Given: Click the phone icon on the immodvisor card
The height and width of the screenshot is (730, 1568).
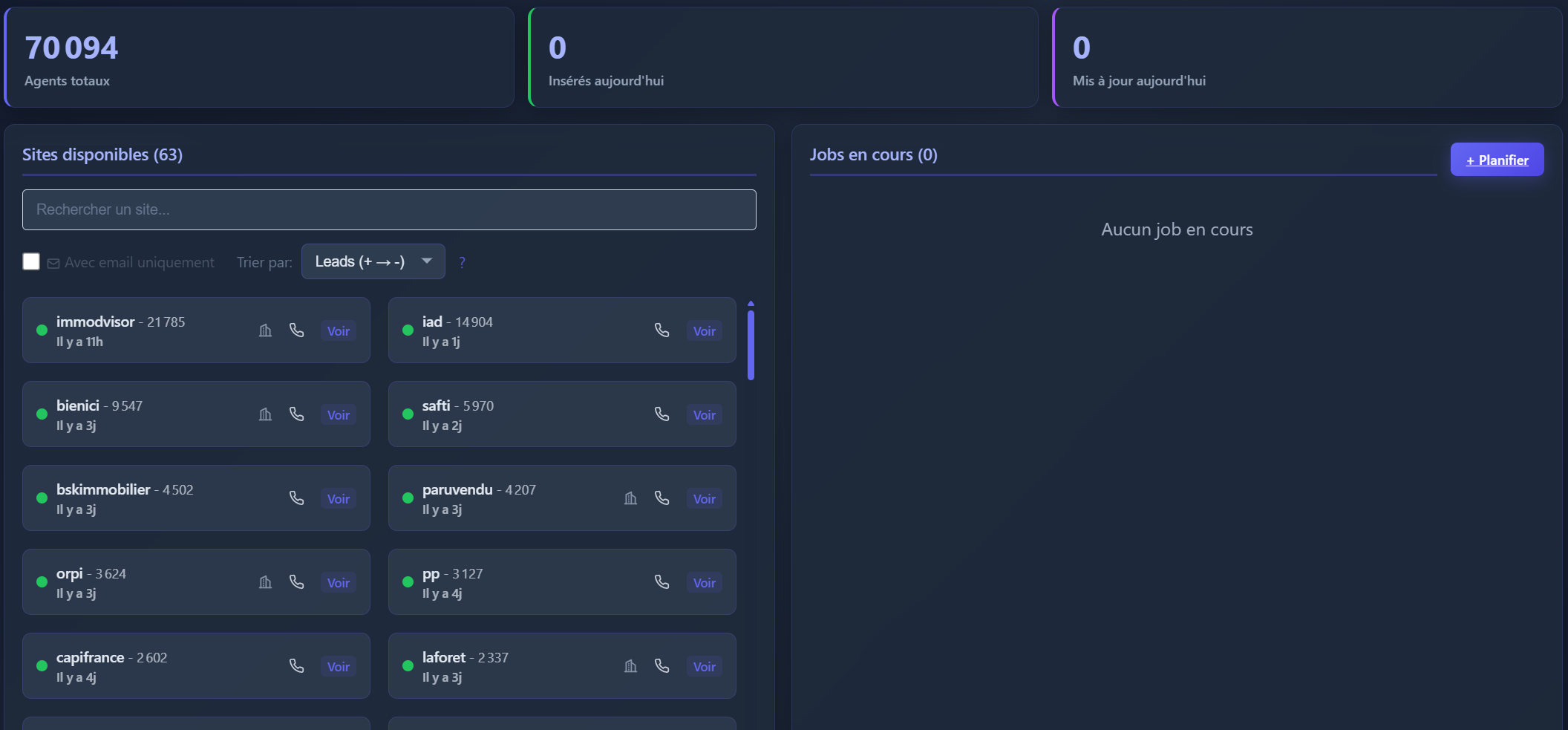Looking at the screenshot, I should point(297,330).
